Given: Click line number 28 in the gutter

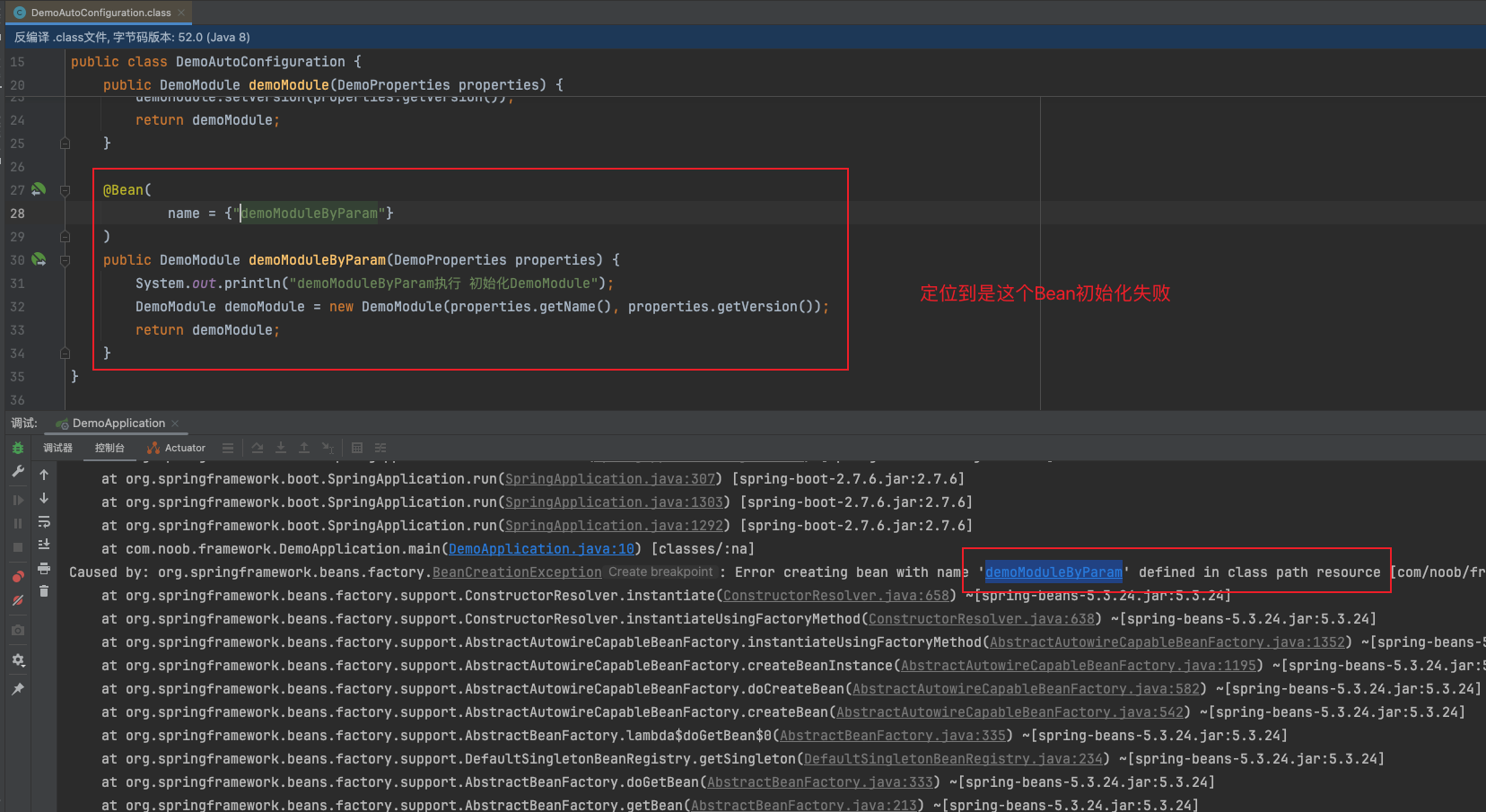Looking at the screenshot, I should [18, 214].
